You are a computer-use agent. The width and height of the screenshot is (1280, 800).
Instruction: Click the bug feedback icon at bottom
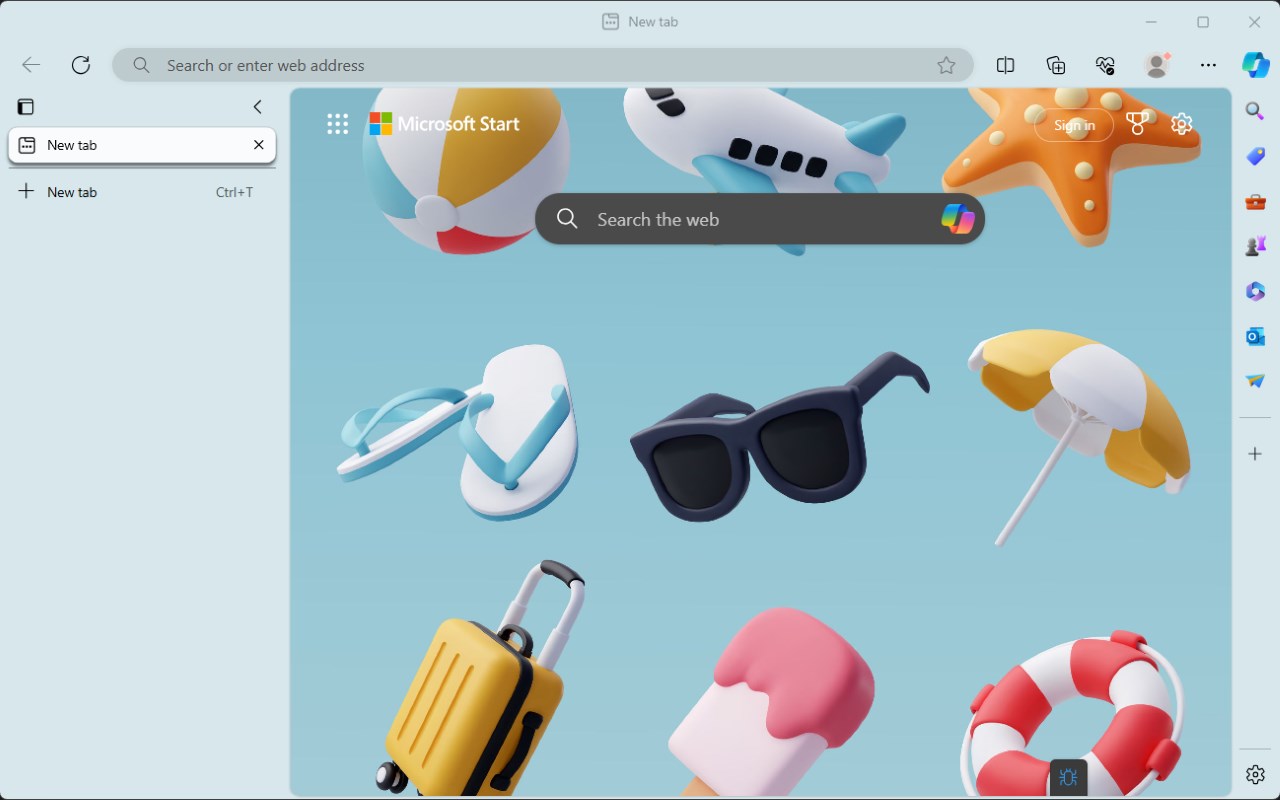(x=1068, y=777)
